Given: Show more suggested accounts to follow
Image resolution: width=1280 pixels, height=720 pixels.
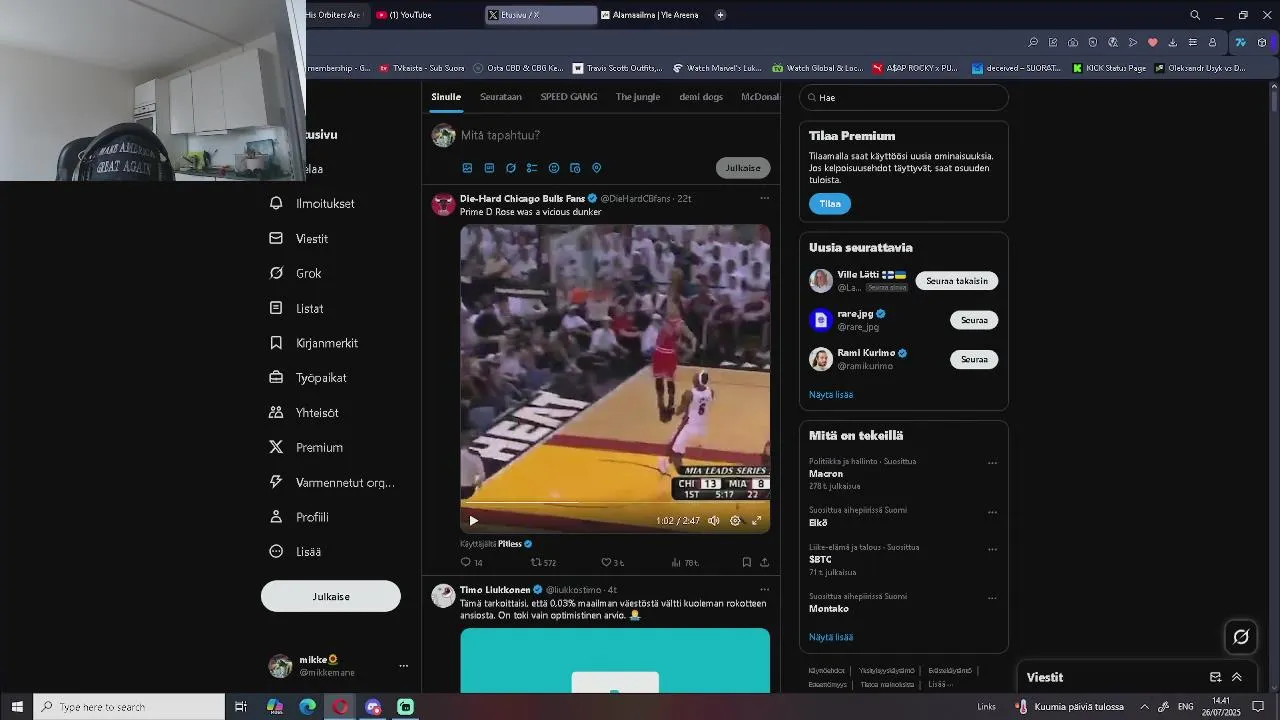Looking at the screenshot, I should (x=831, y=395).
